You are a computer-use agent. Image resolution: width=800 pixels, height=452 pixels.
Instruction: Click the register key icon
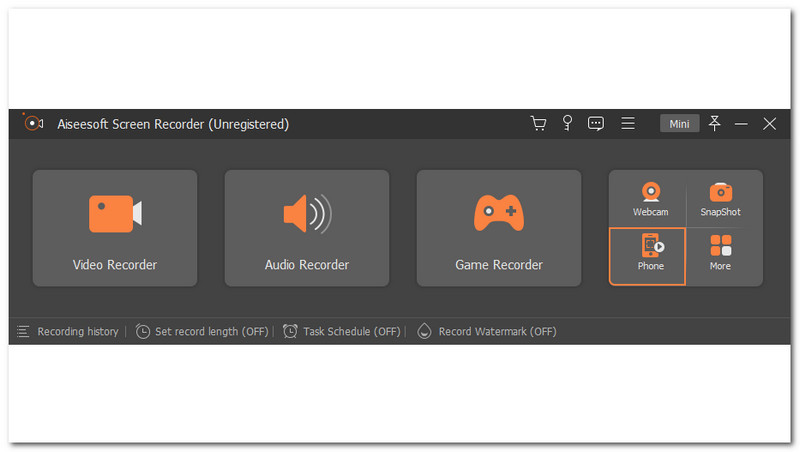pos(567,123)
